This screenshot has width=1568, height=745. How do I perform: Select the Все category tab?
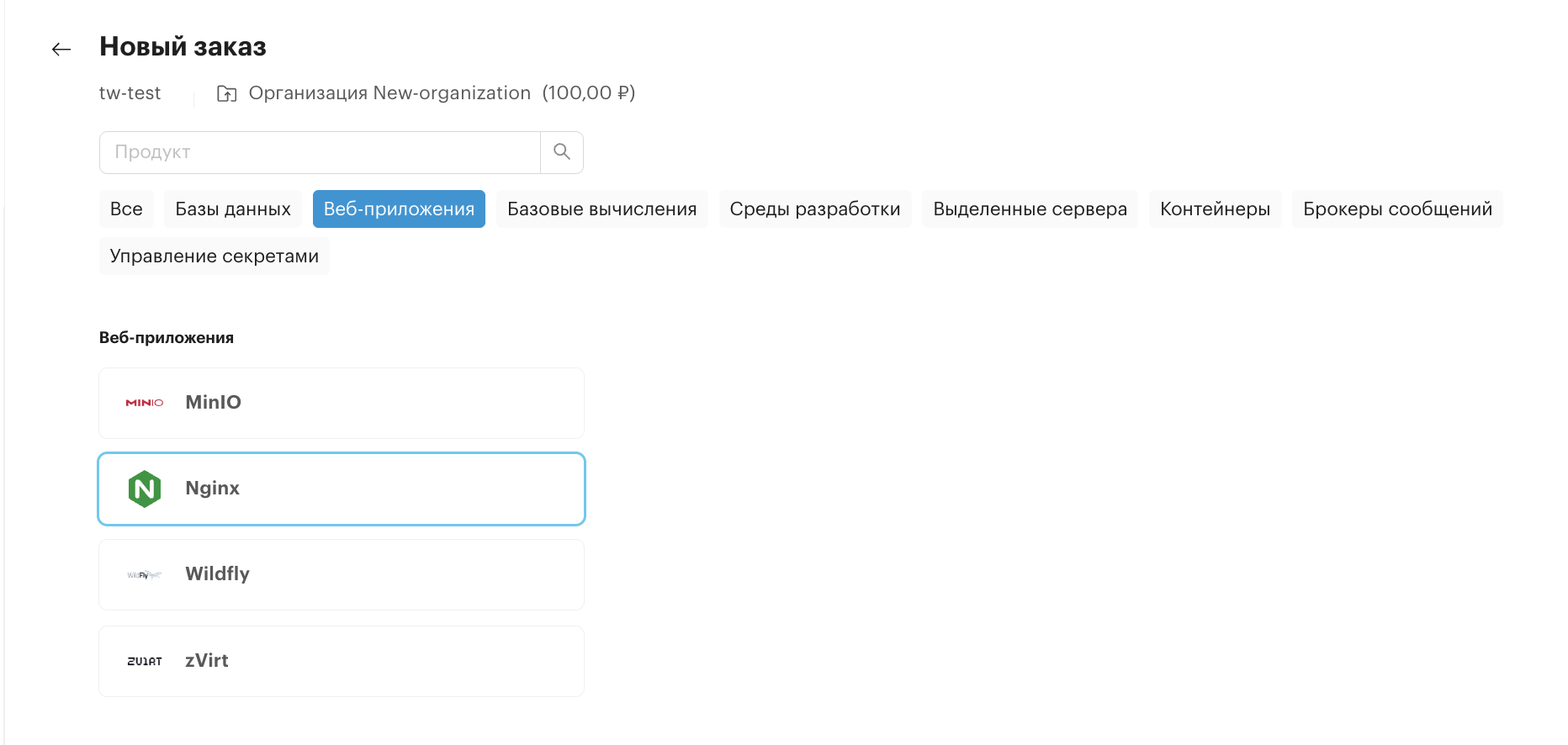(x=126, y=209)
